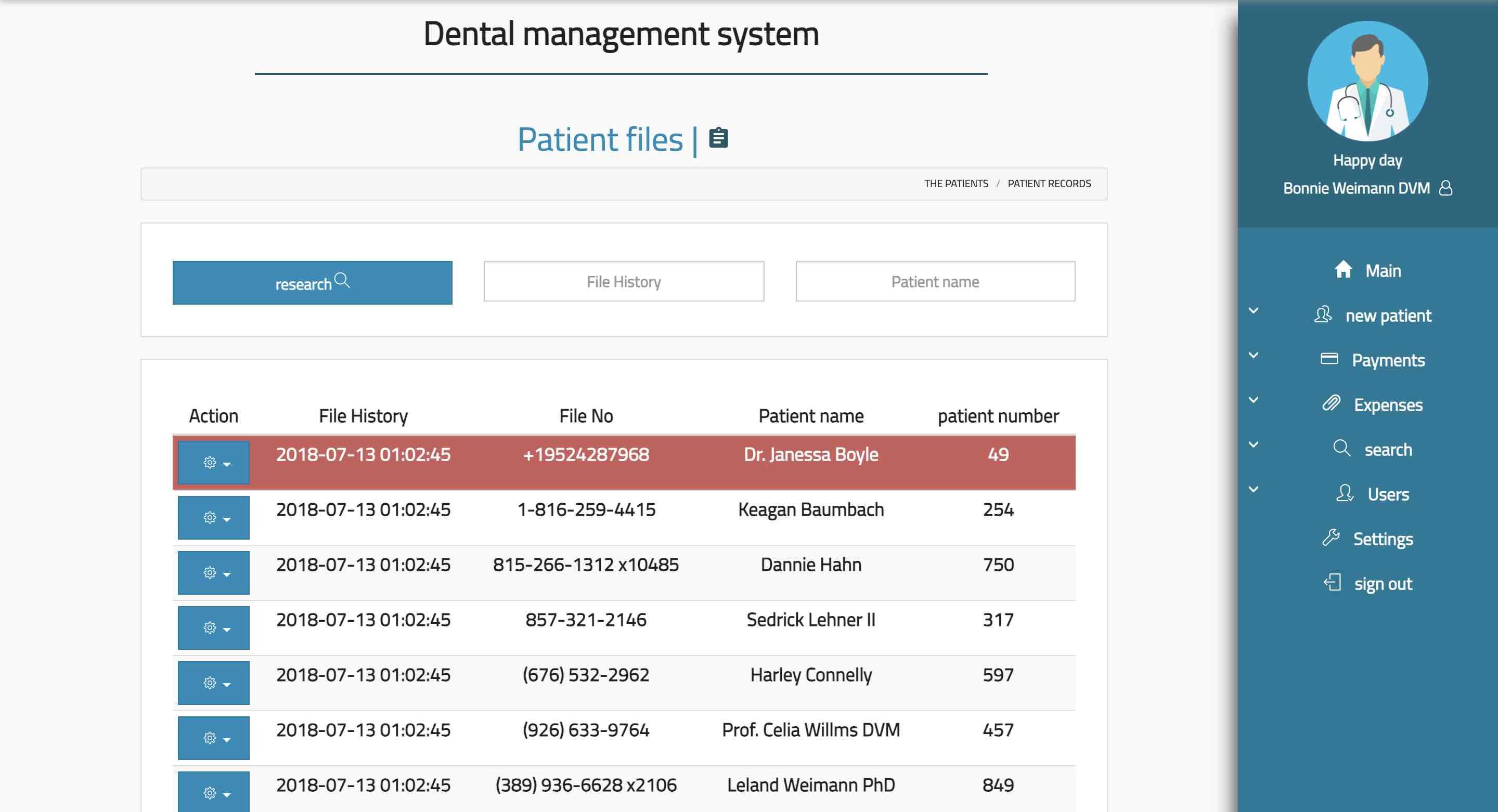1498x812 pixels.
Task: Click PATIENT RECORDS breadcrumb link
Action: tap(1049, 184)
